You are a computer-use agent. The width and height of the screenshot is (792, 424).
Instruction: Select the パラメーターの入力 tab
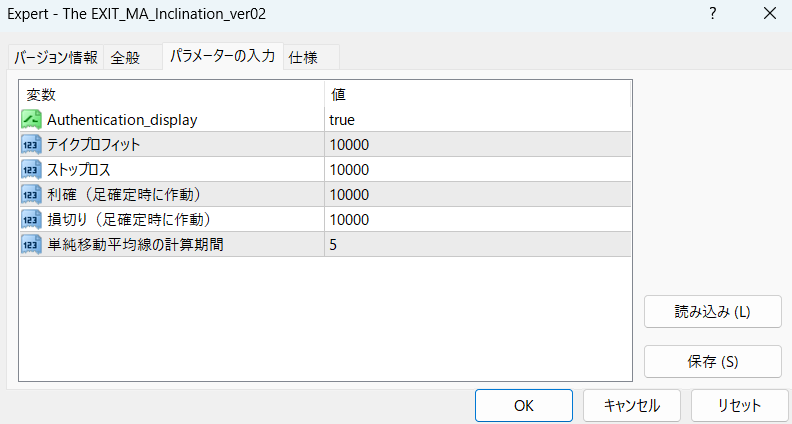pyautogui.click(x=222, y=56)
